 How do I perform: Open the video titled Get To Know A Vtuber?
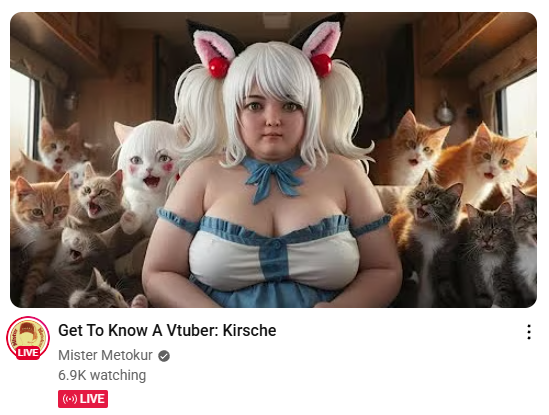coord(167,330)
